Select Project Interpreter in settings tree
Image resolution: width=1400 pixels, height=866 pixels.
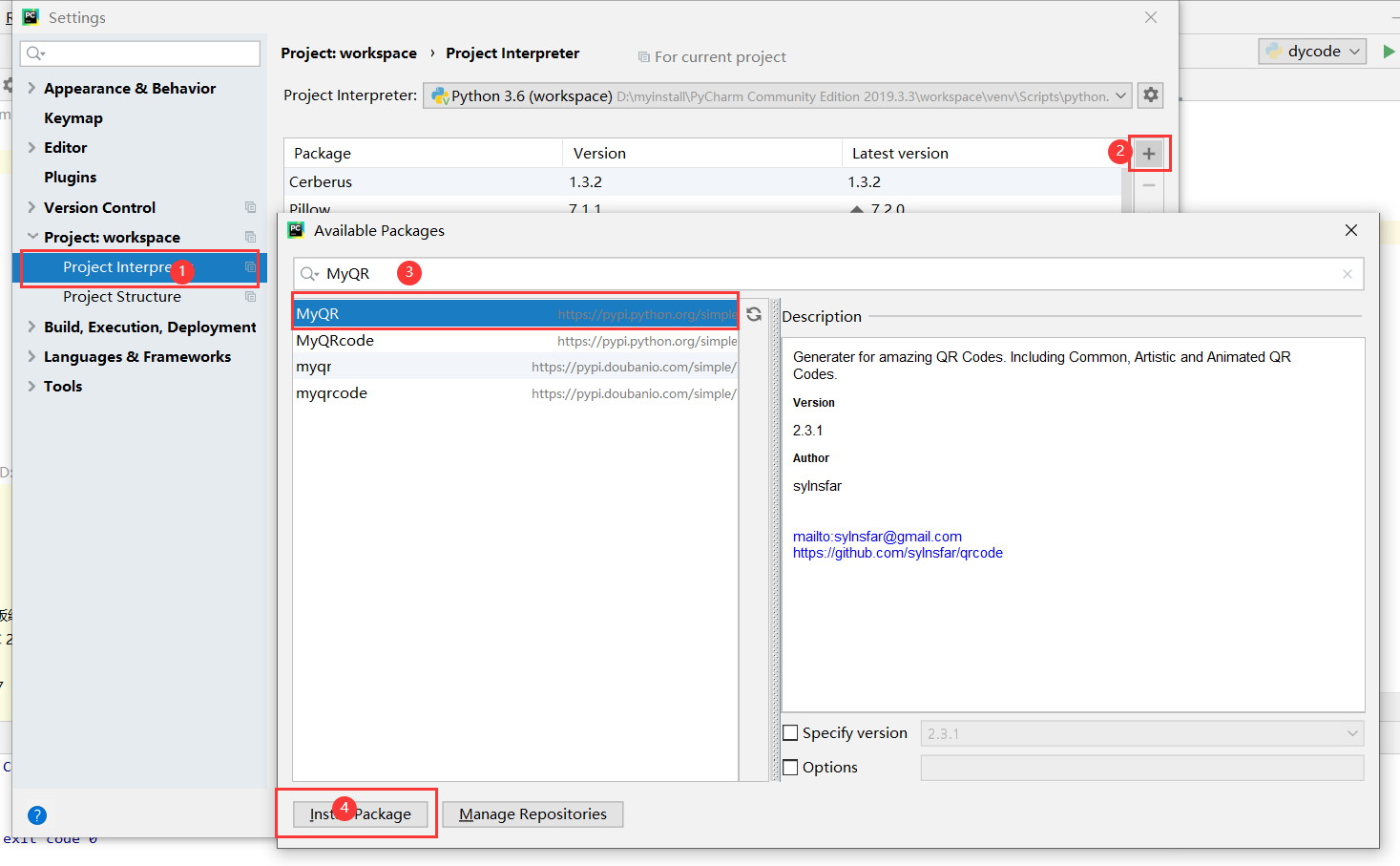(139, 267)
